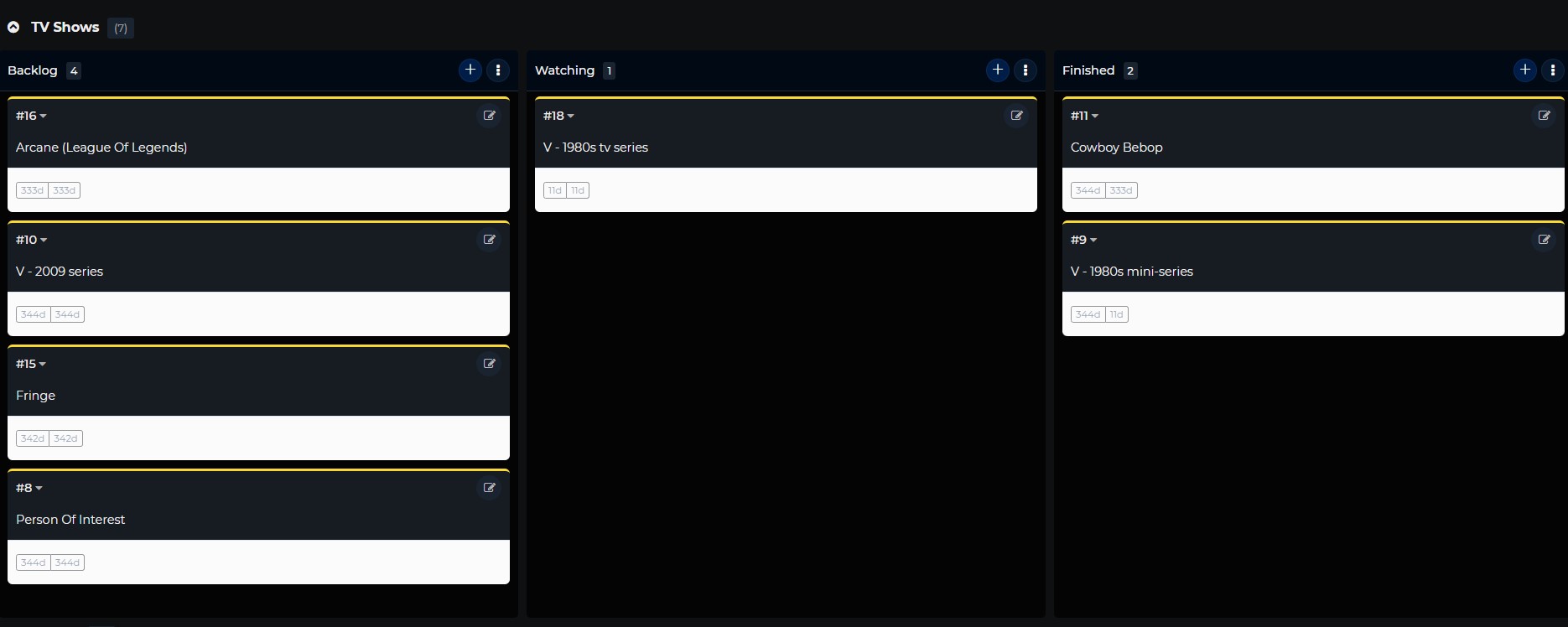
Task: Open the Watching column options menu
Action: pyautogui.click(x=1025, y=70)
